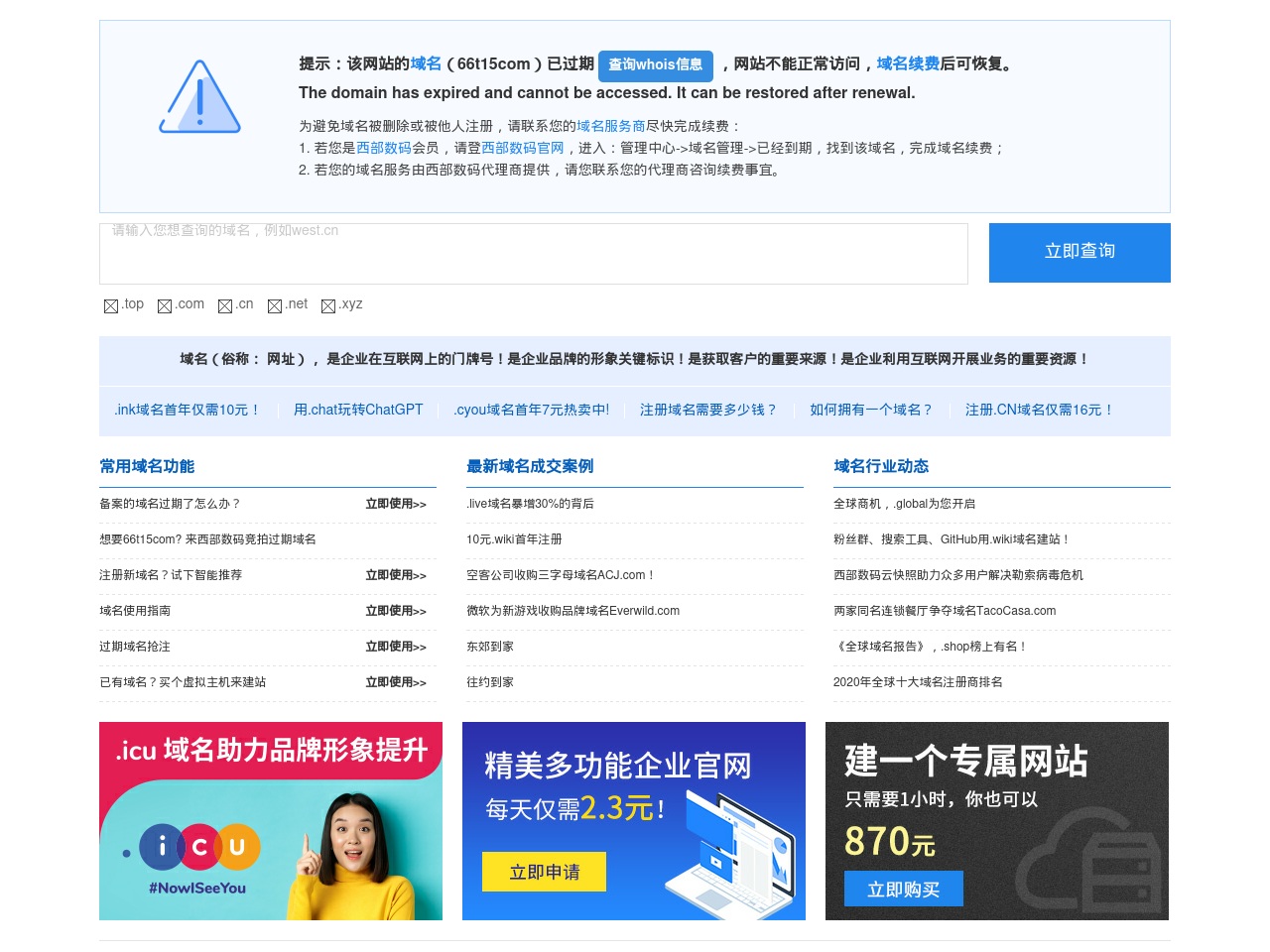Open the 用.chat玩转ChatGPT link
1270x952 pixels.
pos(358,410)
